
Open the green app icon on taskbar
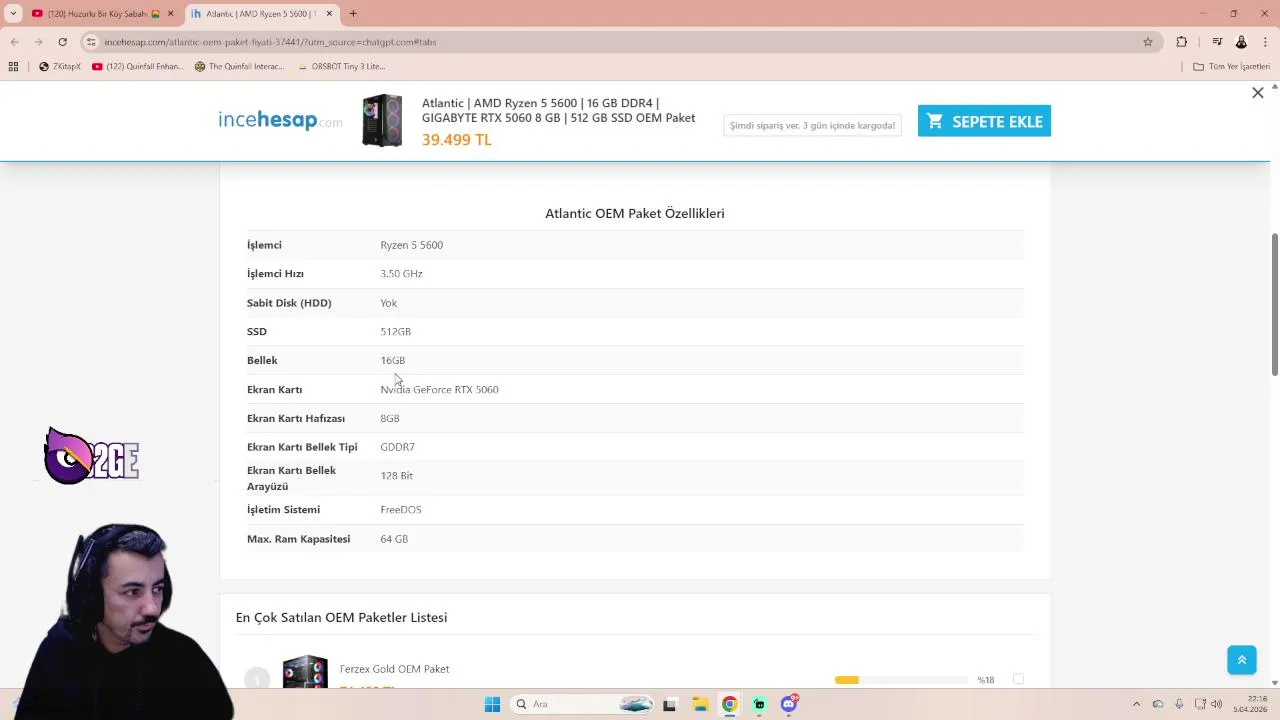tap(759, 704)
